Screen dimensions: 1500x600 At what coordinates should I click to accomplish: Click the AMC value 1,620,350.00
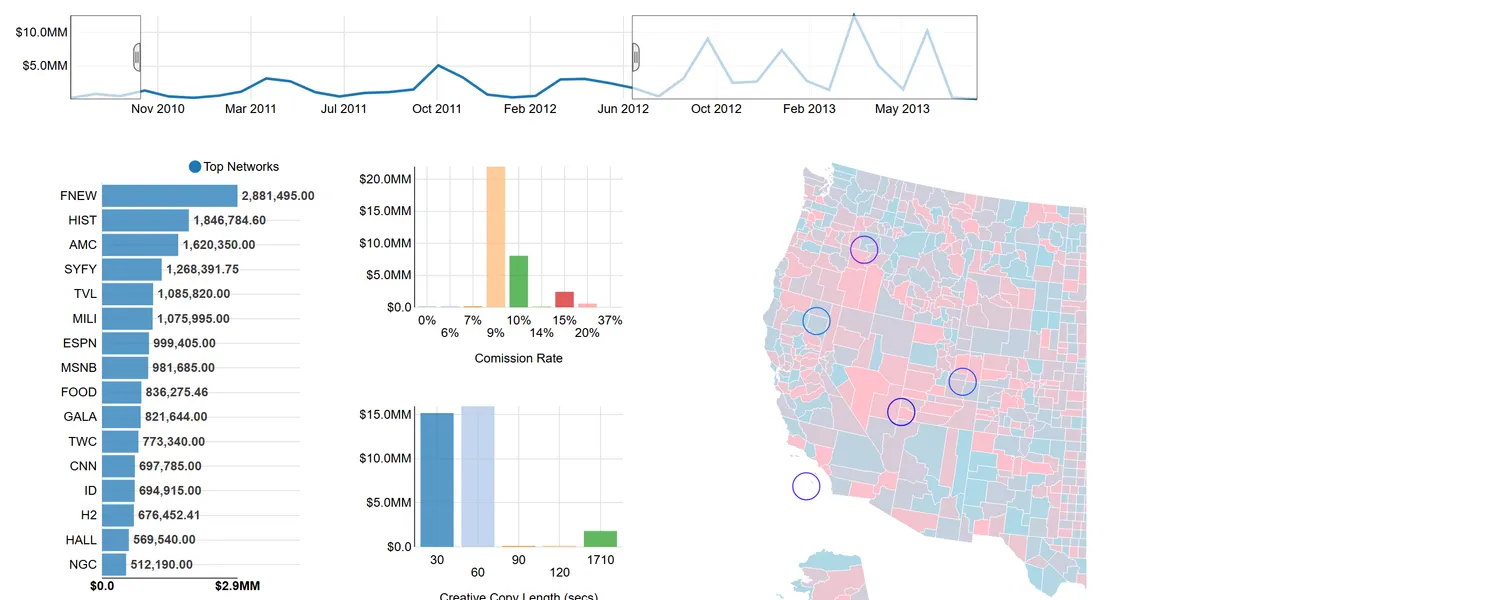218,245
